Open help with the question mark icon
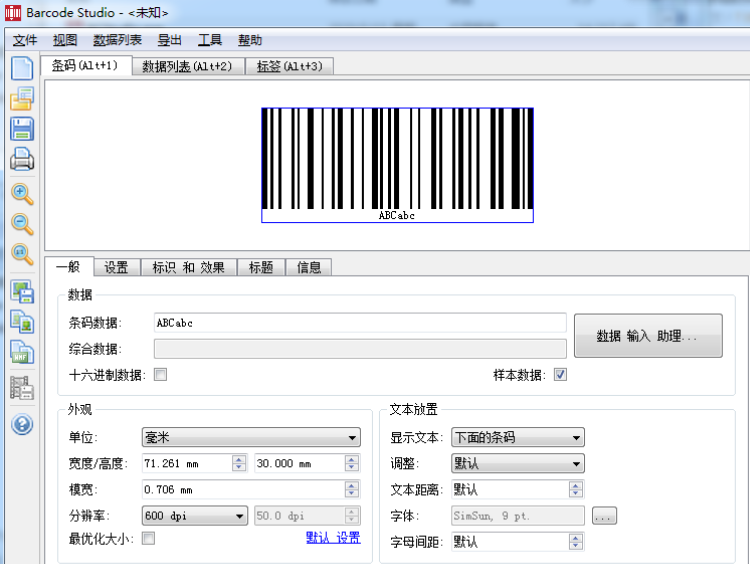750x564 pixels. (x=21, y=424)
